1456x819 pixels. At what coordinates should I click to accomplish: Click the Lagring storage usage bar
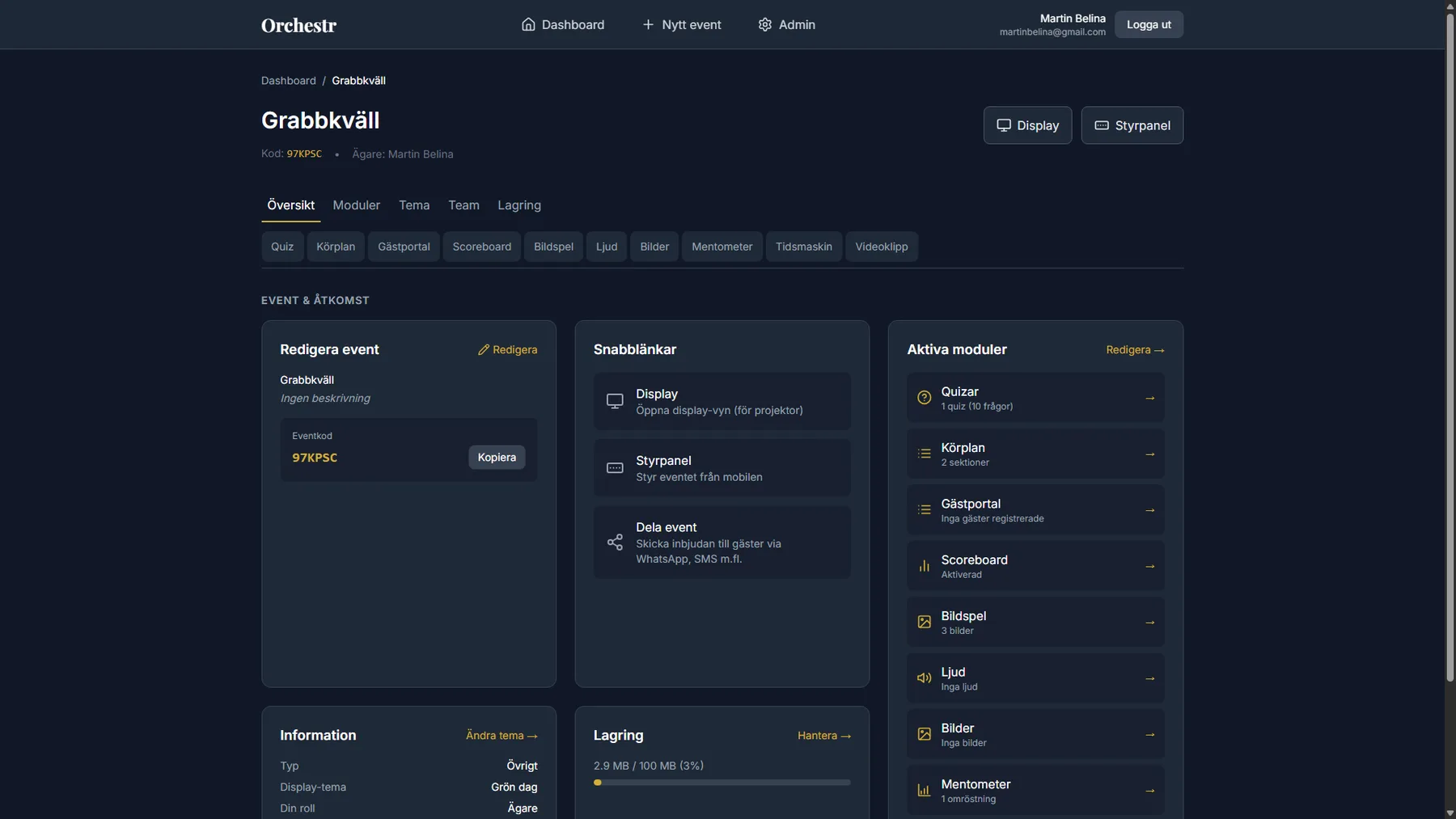722,783
